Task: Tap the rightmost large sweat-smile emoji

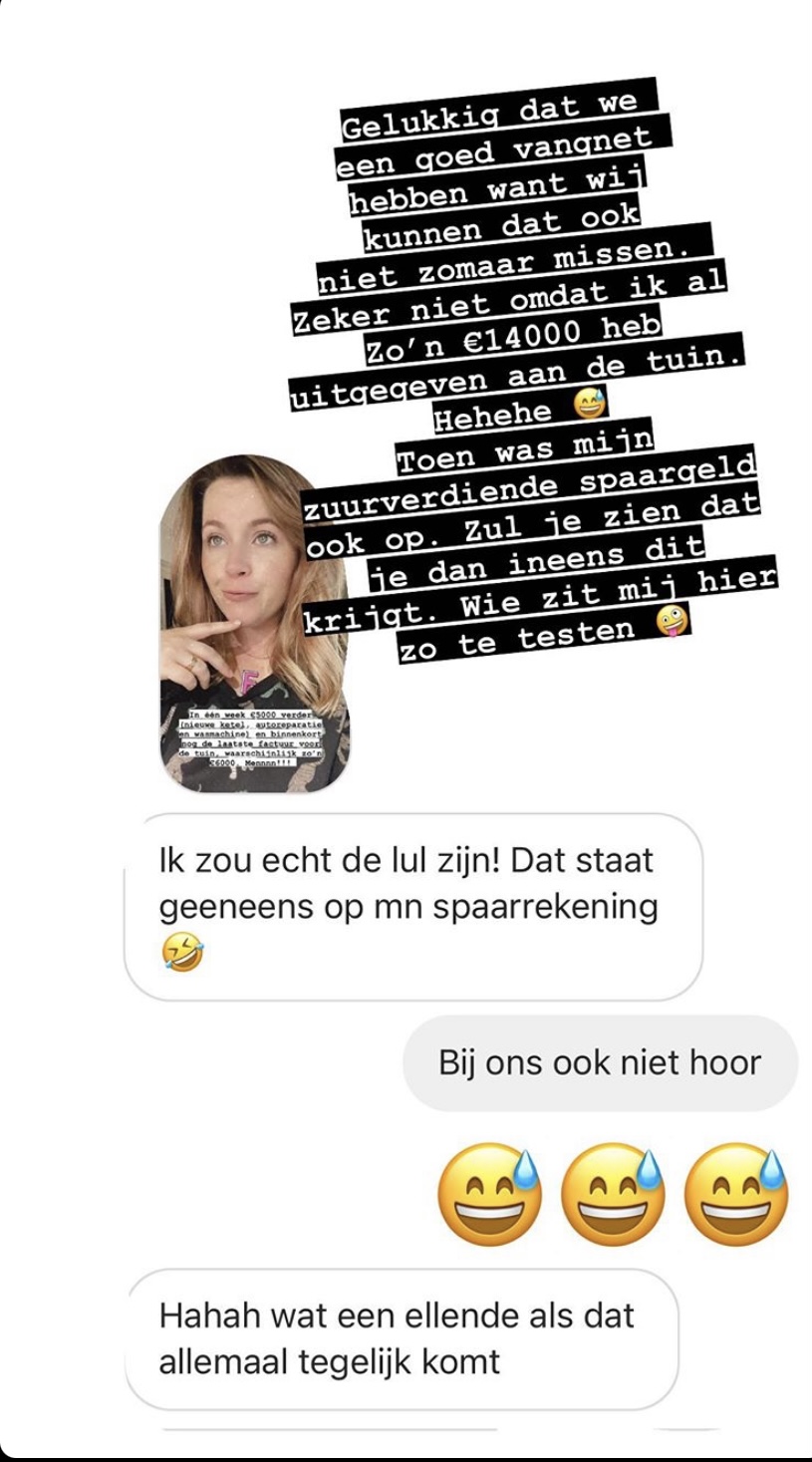Action: (736, 1195)
